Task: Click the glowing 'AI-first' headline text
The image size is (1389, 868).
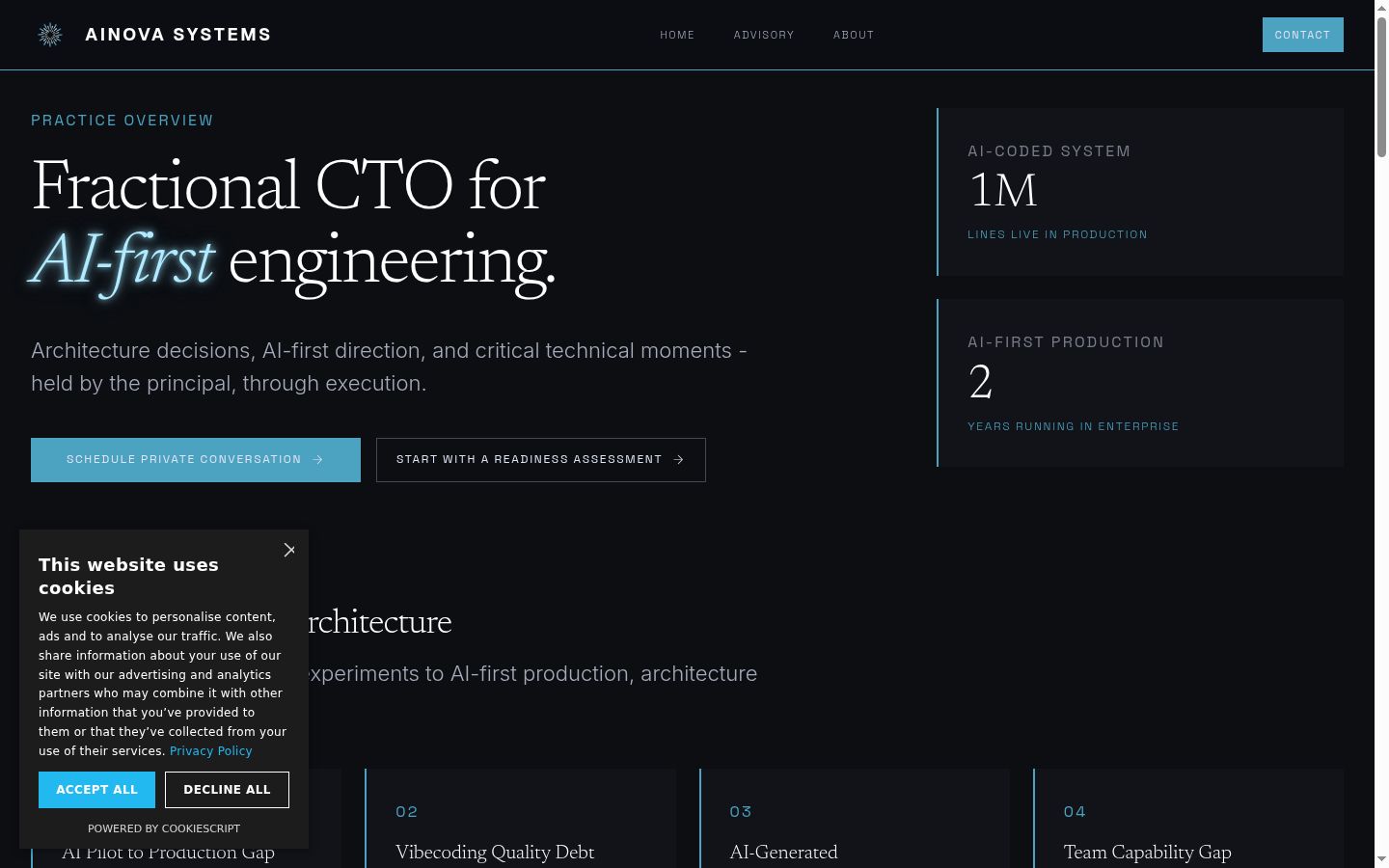Action: coord(123,260)
